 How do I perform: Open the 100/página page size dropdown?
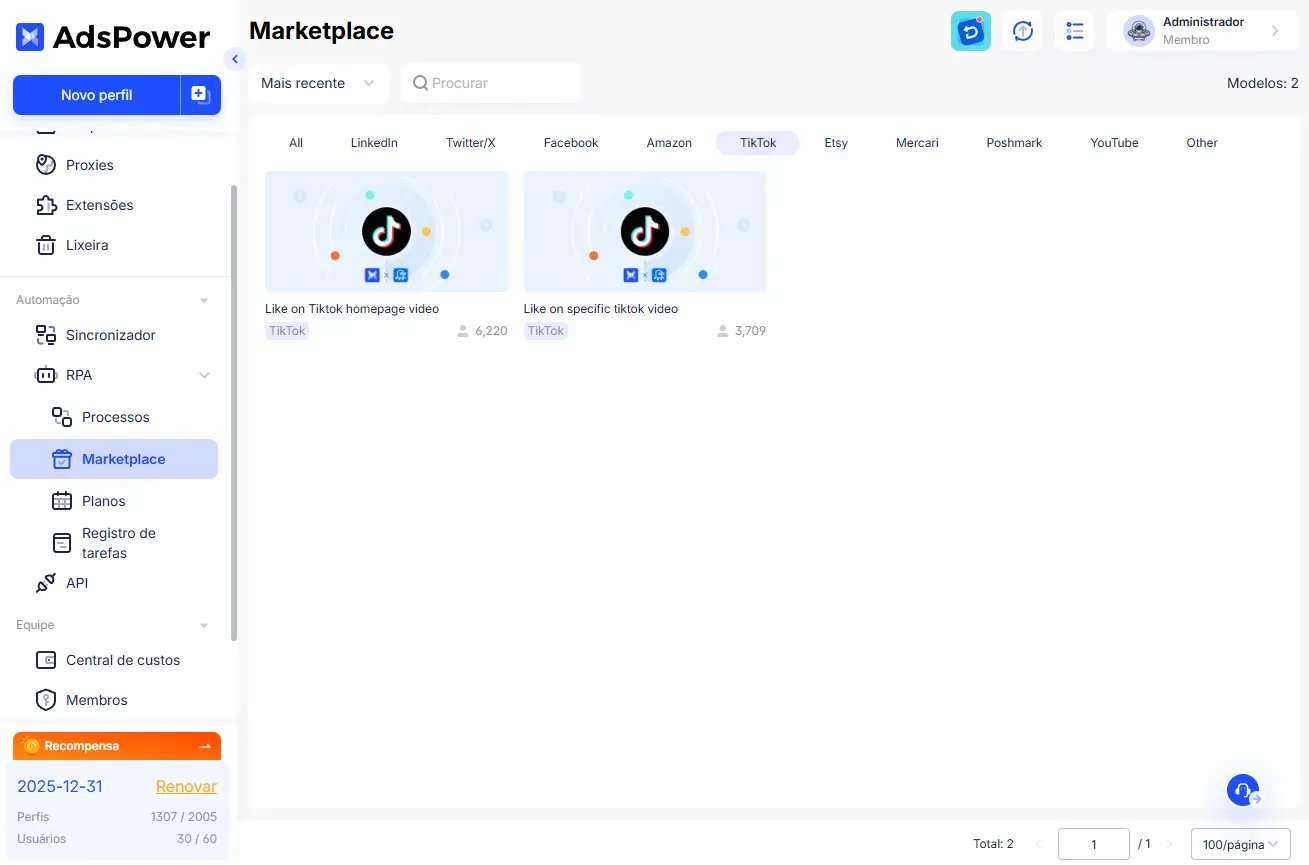pos(1241,844)
